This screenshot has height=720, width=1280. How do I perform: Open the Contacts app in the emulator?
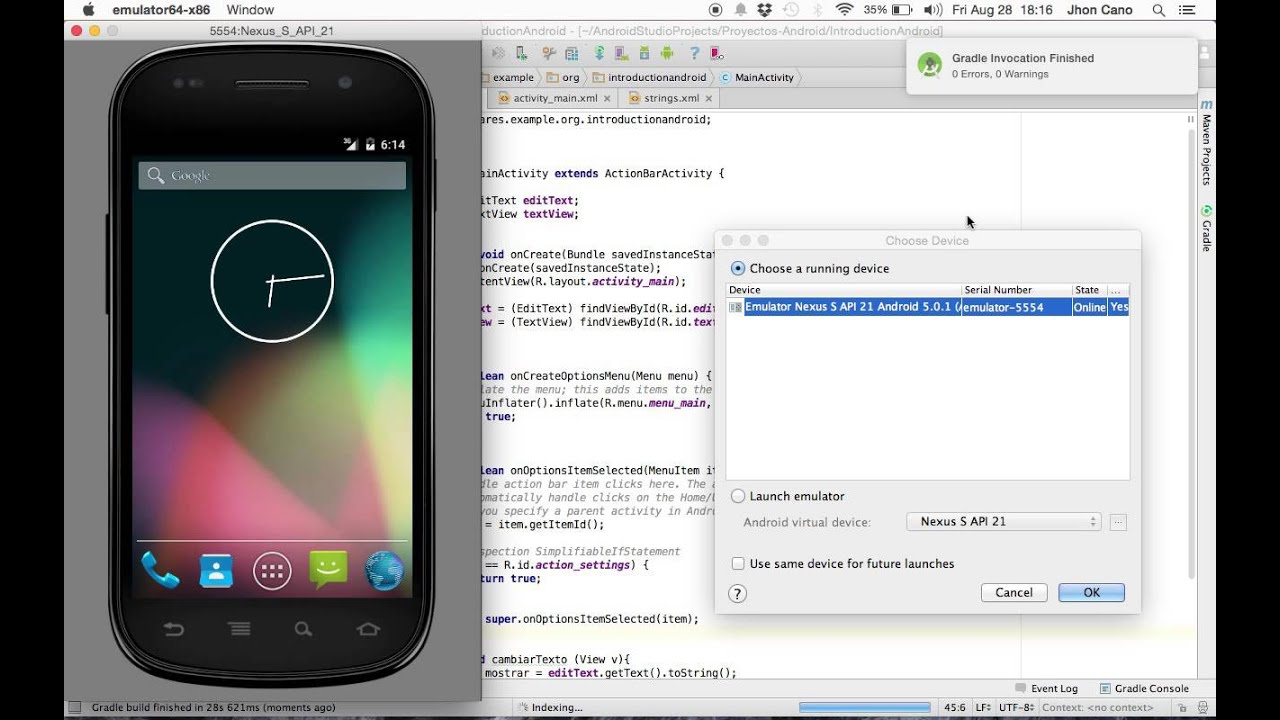pos(216,571)
